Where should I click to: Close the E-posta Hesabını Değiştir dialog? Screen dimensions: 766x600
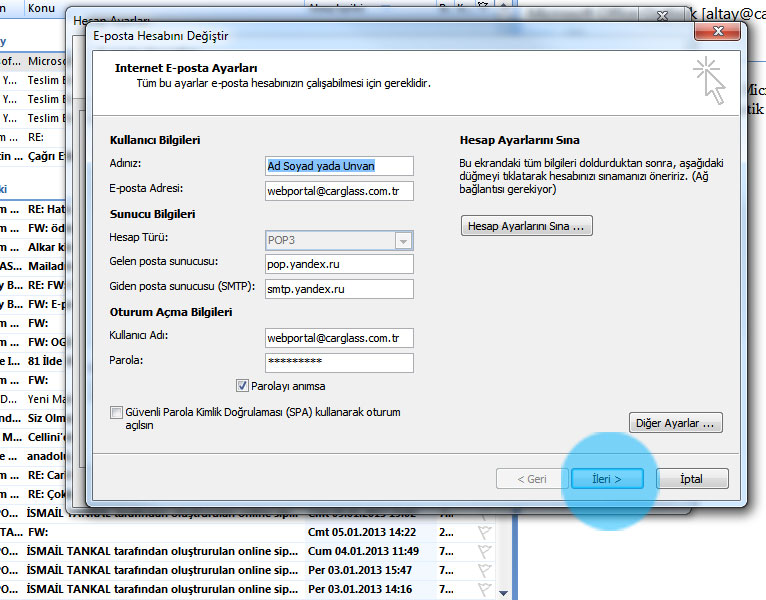(718, 31)
